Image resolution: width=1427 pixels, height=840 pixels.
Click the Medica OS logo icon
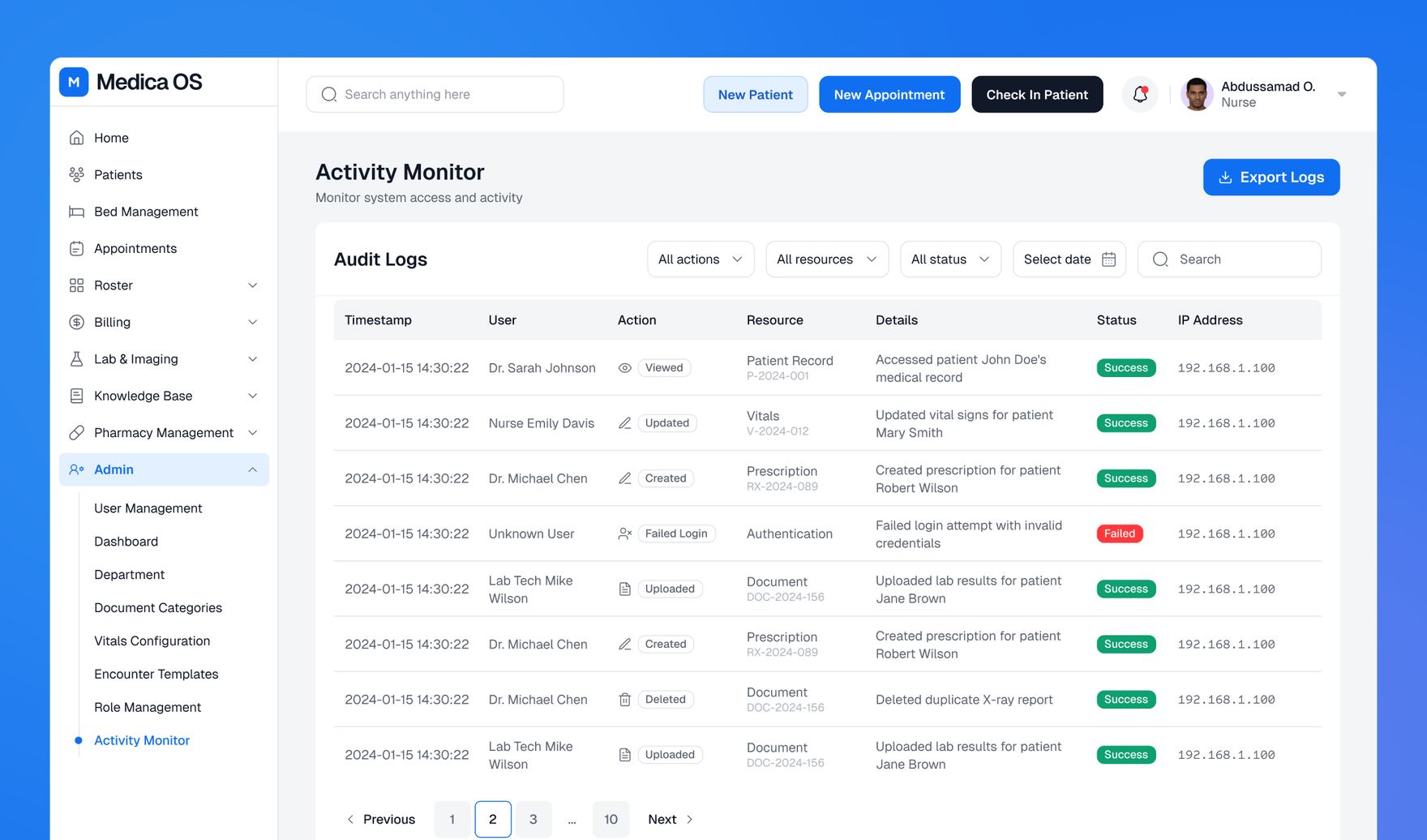[74, 82]
